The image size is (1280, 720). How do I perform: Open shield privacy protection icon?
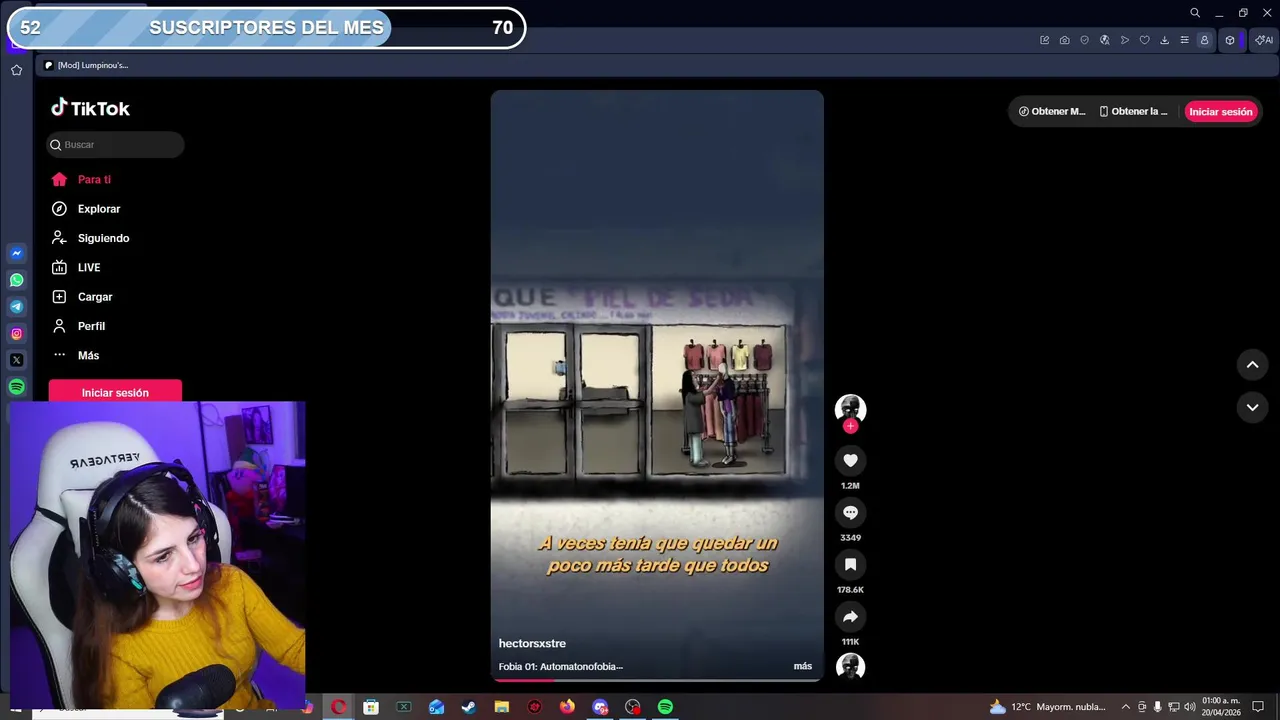point(1084,40)
